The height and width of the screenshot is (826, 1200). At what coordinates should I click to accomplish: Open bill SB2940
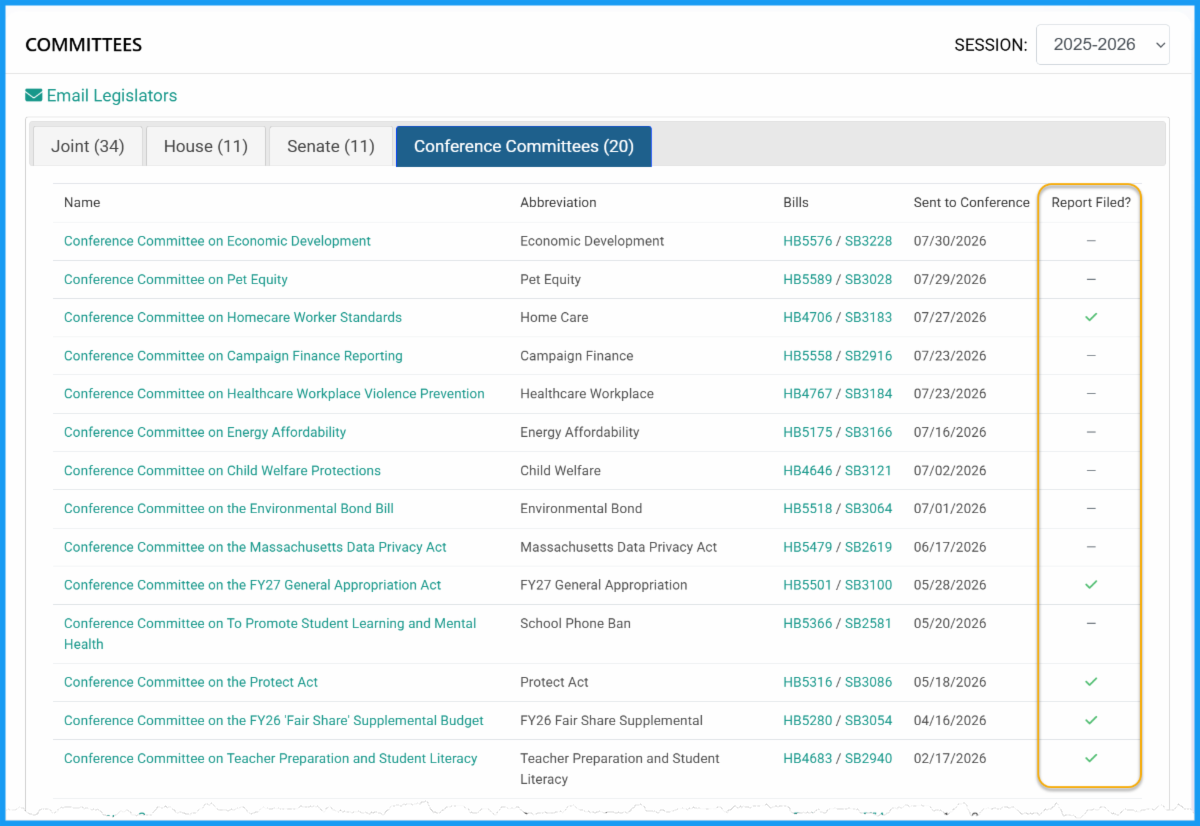point(868,758)
